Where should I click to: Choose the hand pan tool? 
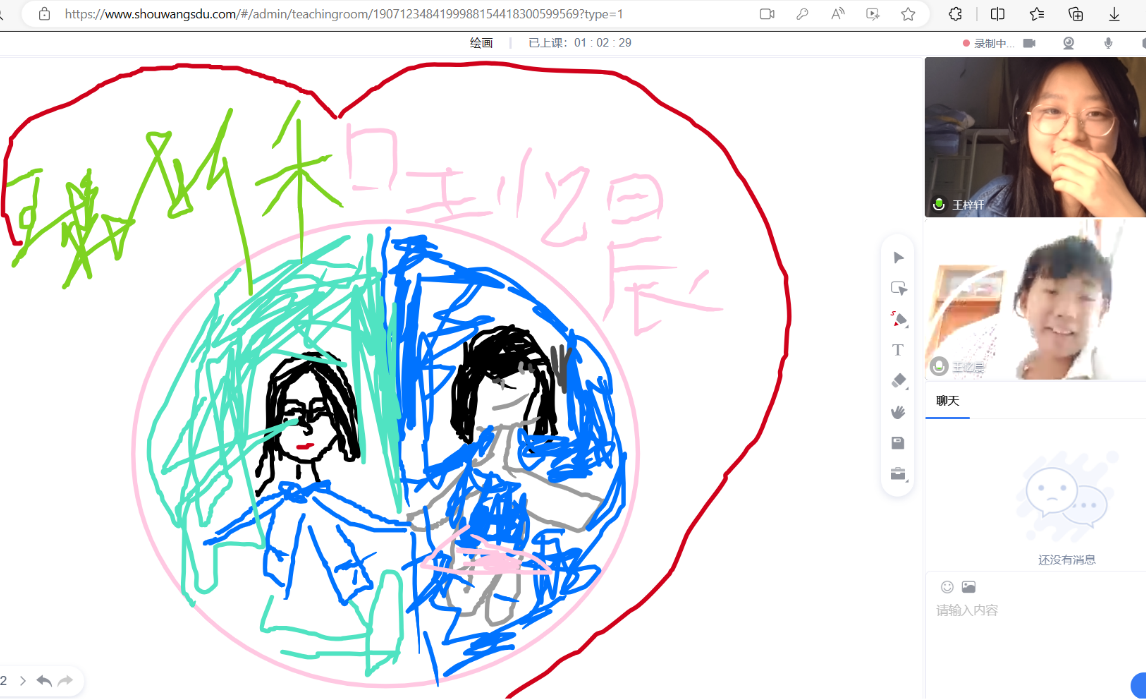click(898, 412)
